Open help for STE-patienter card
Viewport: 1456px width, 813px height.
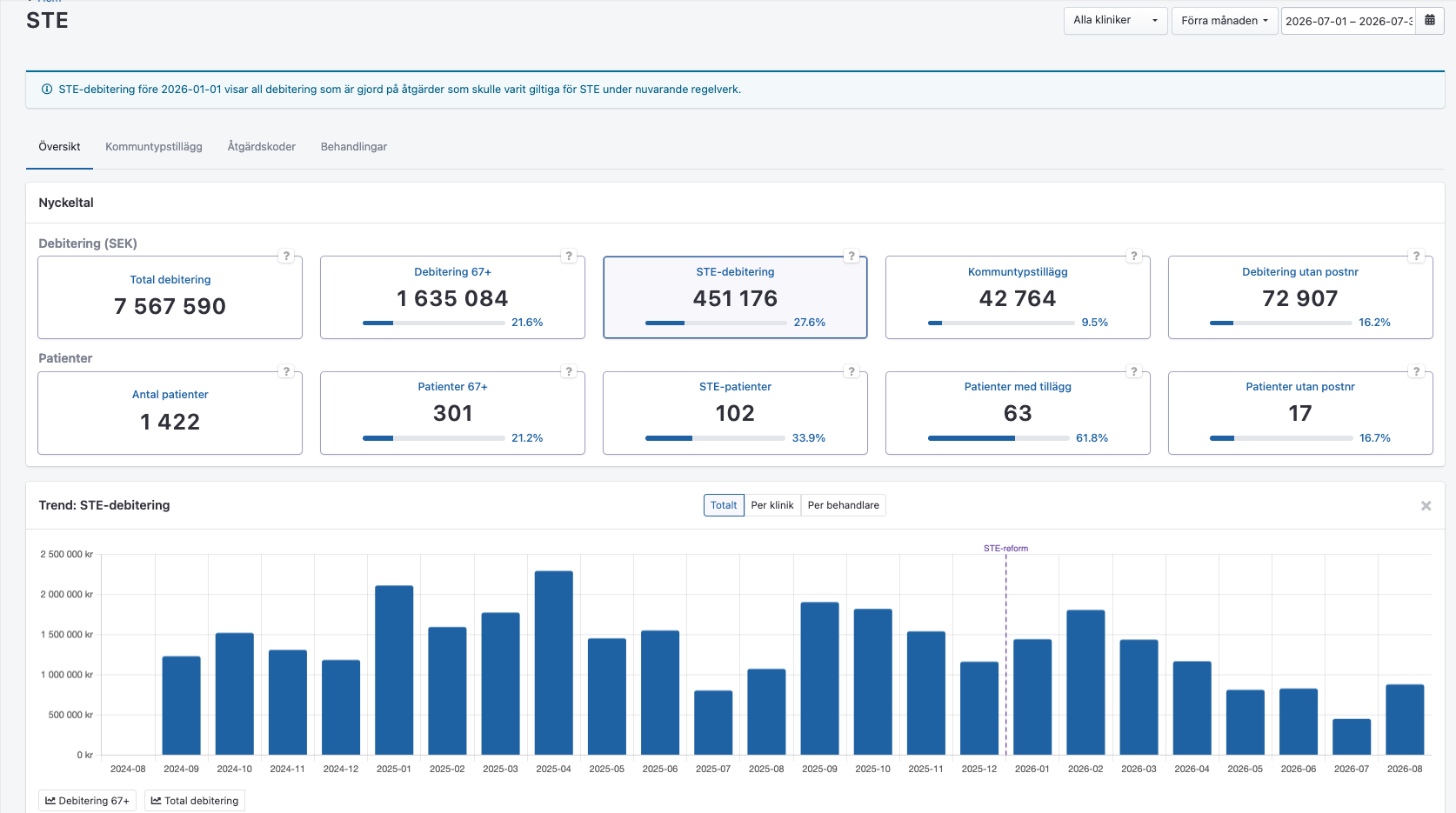[852, 371]
